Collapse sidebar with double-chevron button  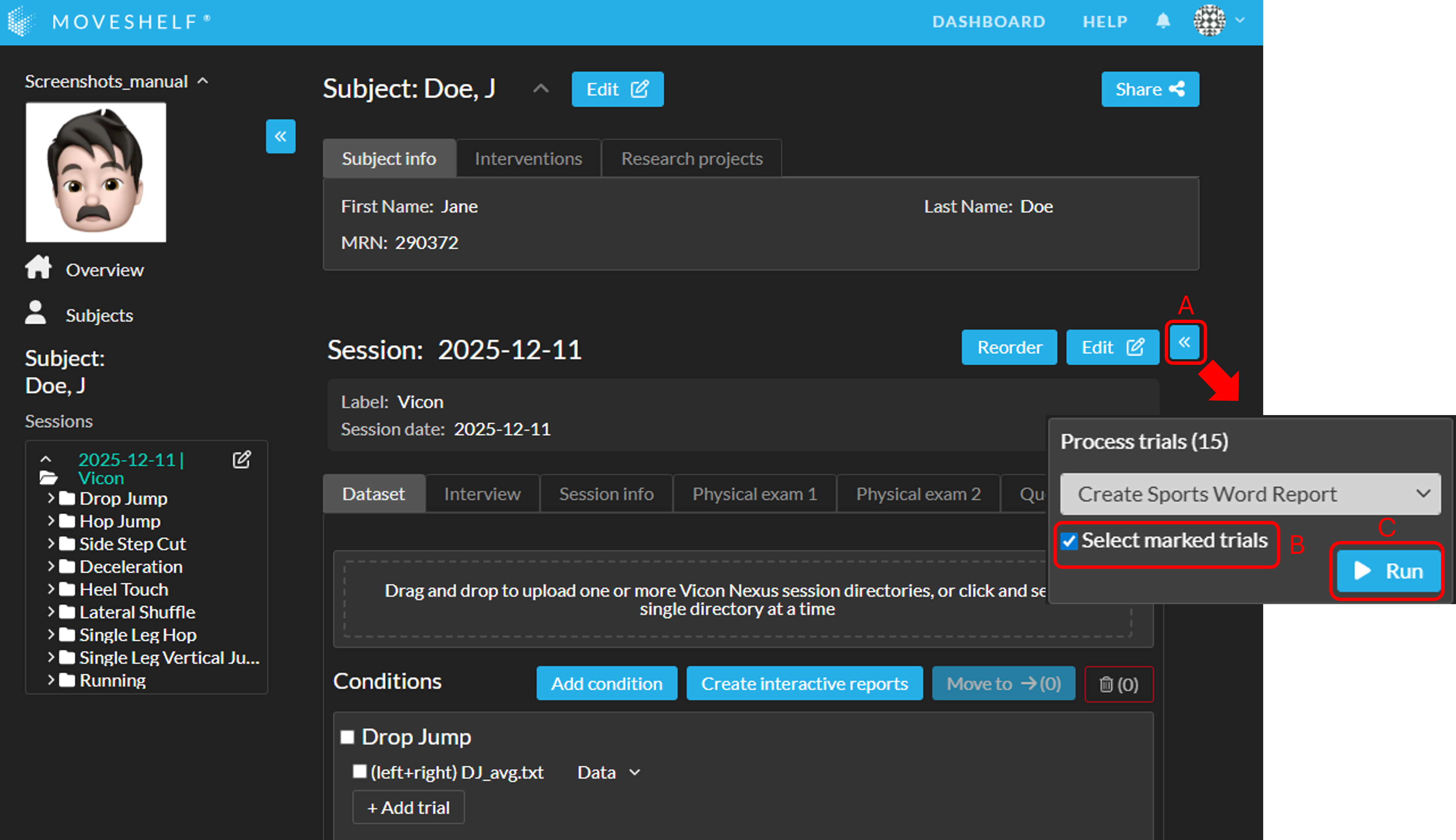(x=280, y=136)
